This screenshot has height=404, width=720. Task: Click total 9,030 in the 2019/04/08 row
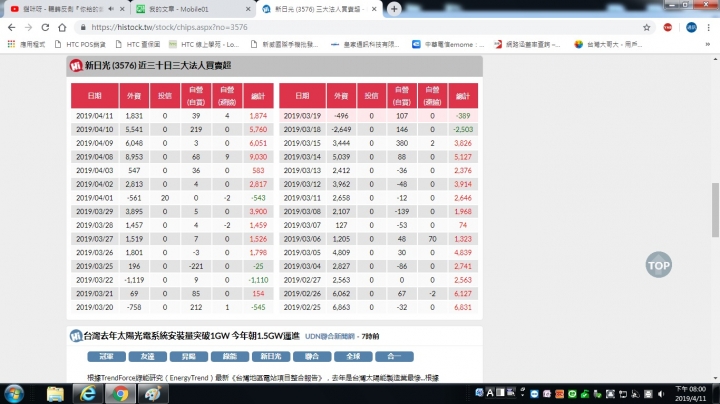[258, 157]
